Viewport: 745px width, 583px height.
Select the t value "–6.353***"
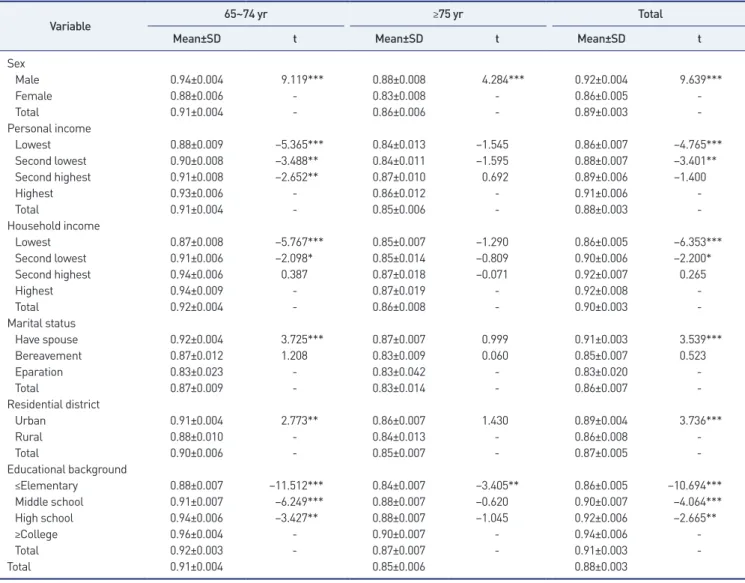[697, 242]
